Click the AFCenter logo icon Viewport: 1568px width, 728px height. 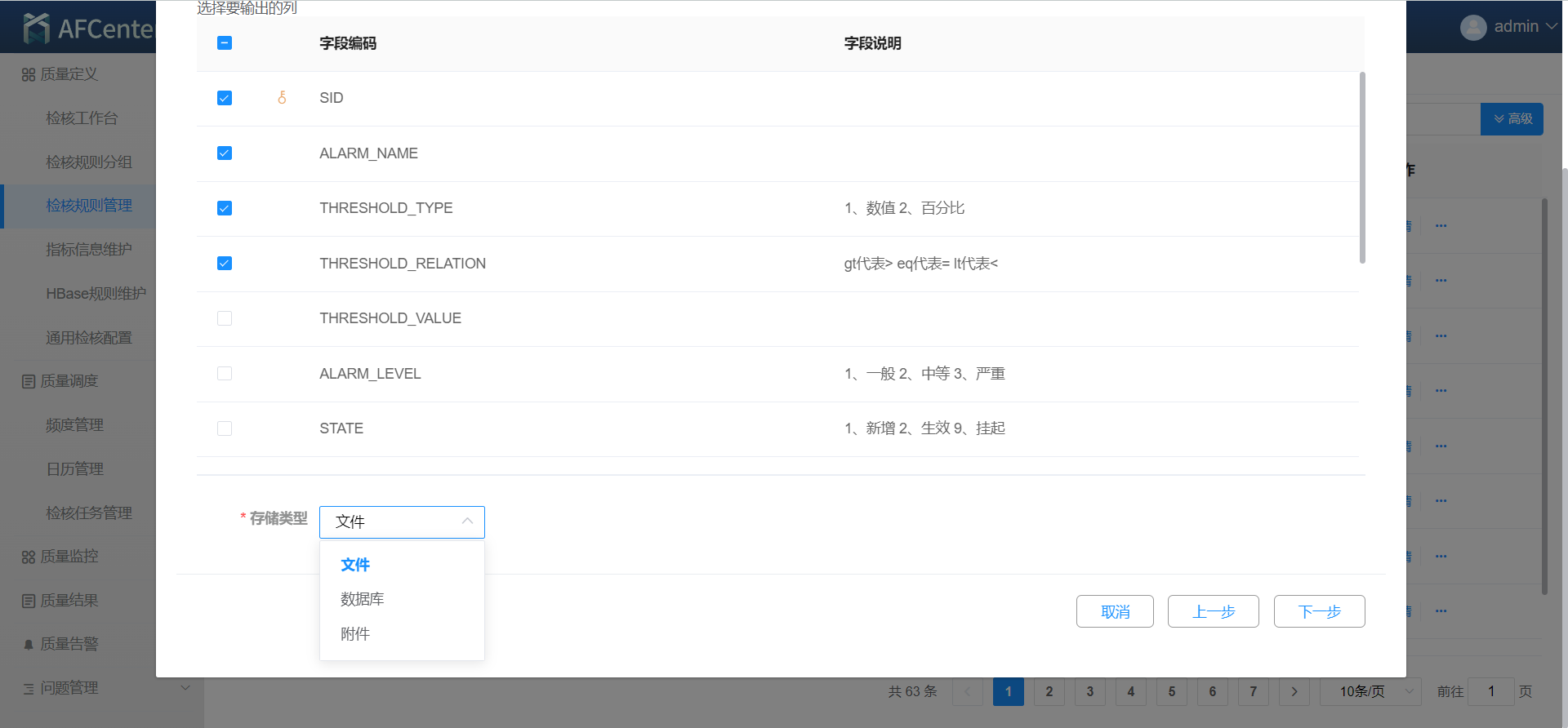tap(37, 29)
